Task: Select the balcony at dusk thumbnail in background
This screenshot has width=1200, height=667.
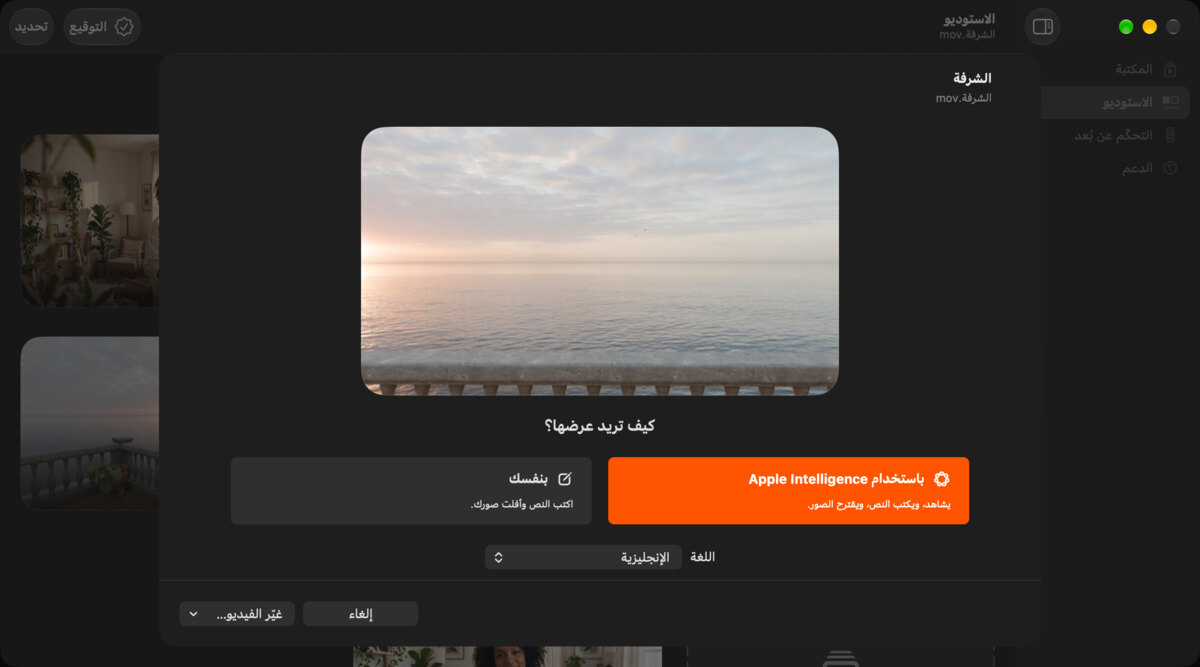Action: pos(90,423)
